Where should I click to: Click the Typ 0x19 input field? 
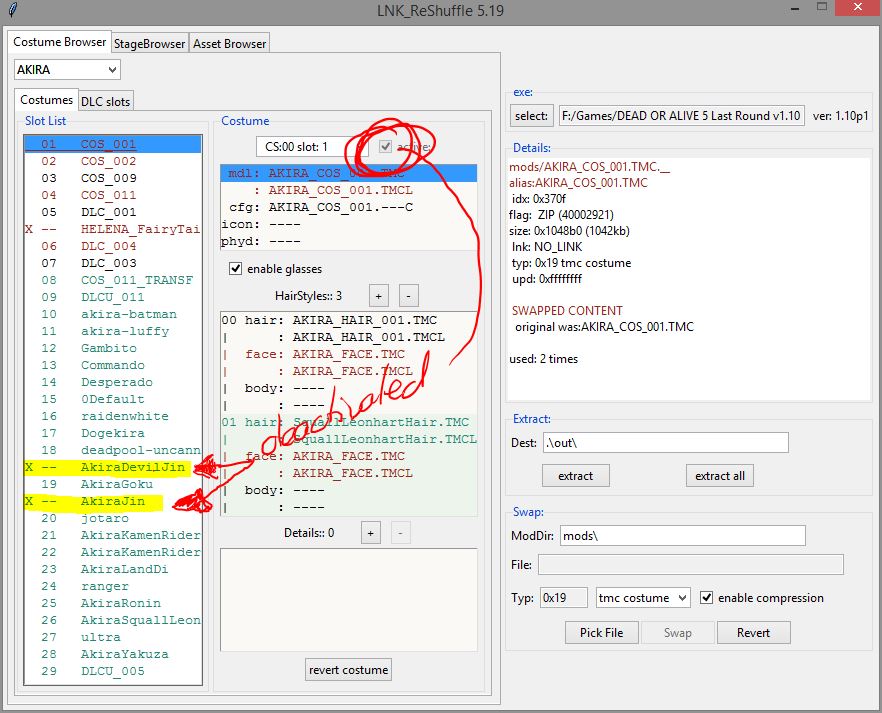click(564, 598)
